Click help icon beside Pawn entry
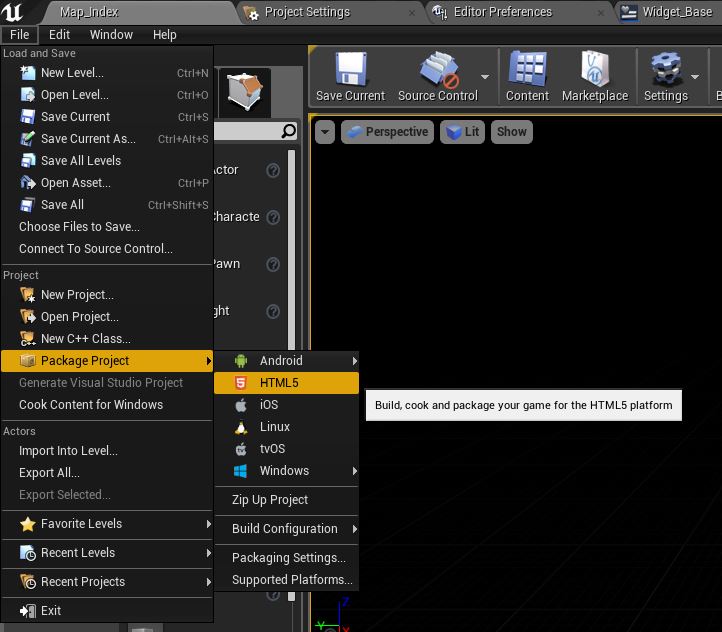722x632 pixels. click(x=273, y=264)
